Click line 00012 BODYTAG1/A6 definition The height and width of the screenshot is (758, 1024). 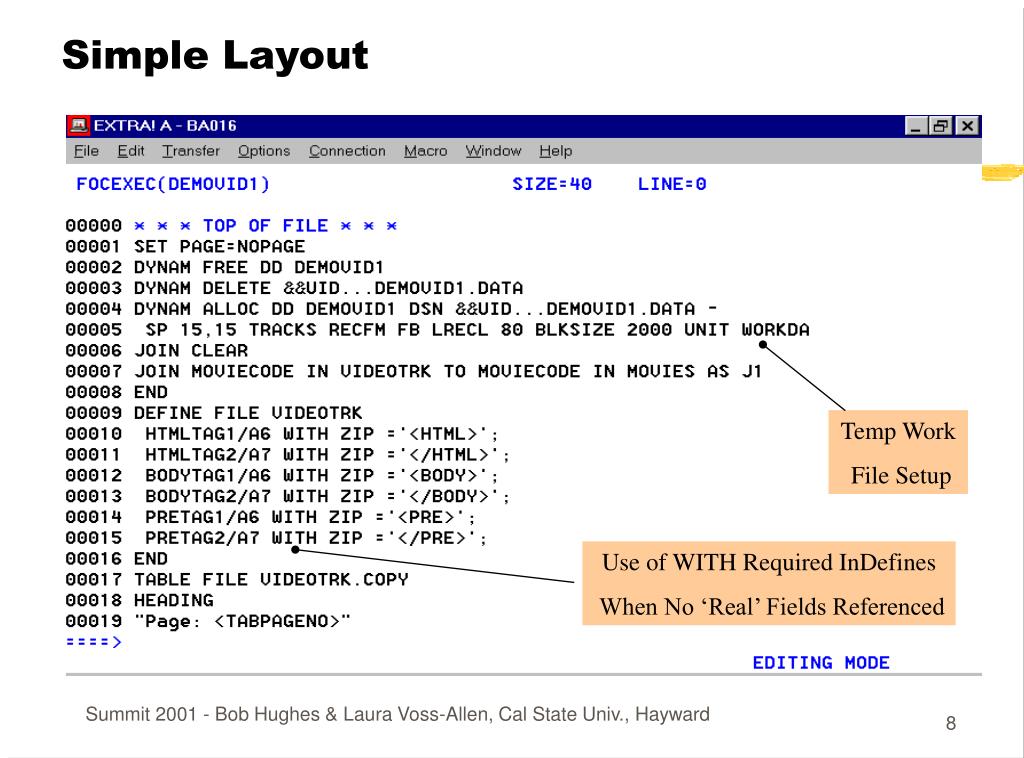click(282, 476)
